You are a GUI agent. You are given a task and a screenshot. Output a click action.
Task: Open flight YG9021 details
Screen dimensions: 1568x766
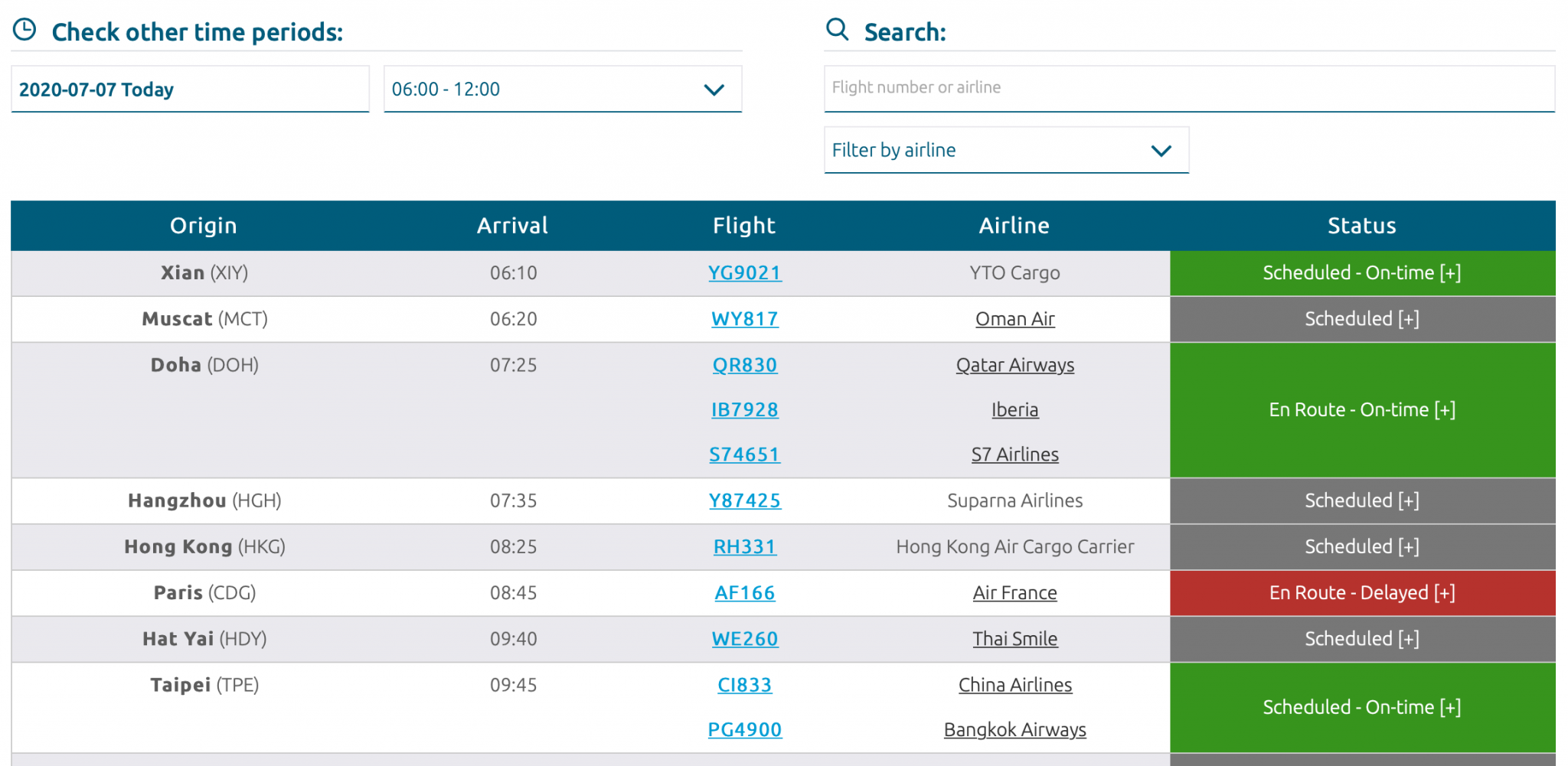pyautogui.click(x=744, y=273)
